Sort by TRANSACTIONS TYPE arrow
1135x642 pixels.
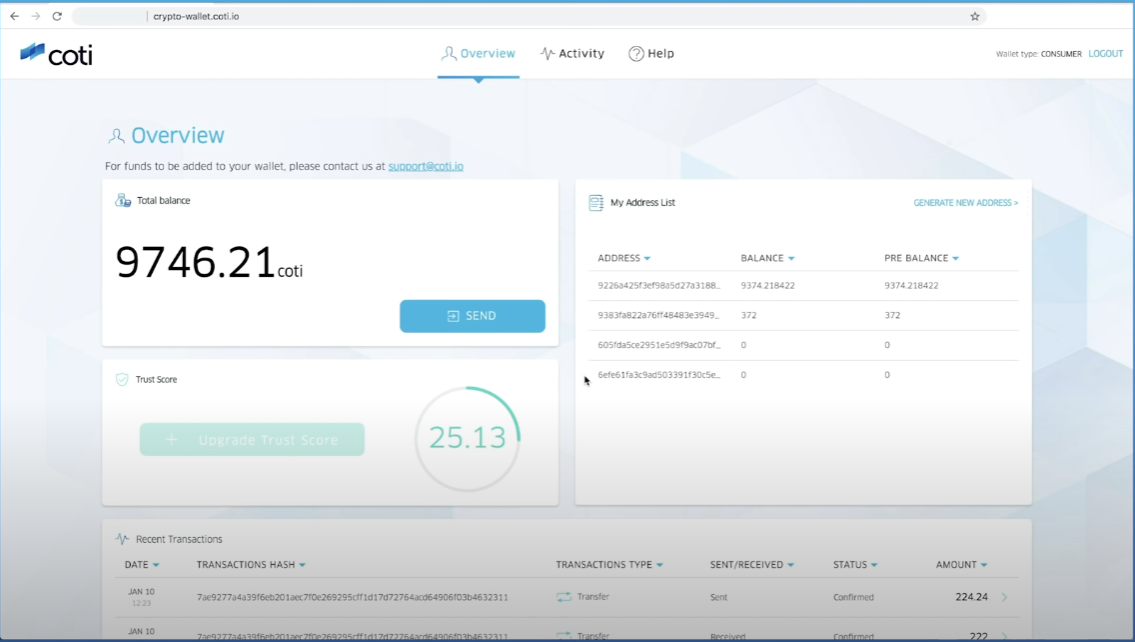[x=659, y=565]
